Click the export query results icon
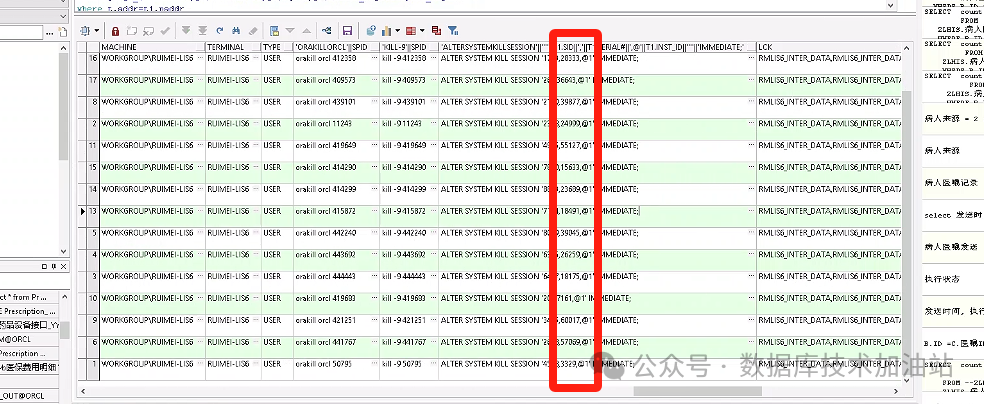Image resolution: width=984 pixels, height=404 pixels. [371, 30]
